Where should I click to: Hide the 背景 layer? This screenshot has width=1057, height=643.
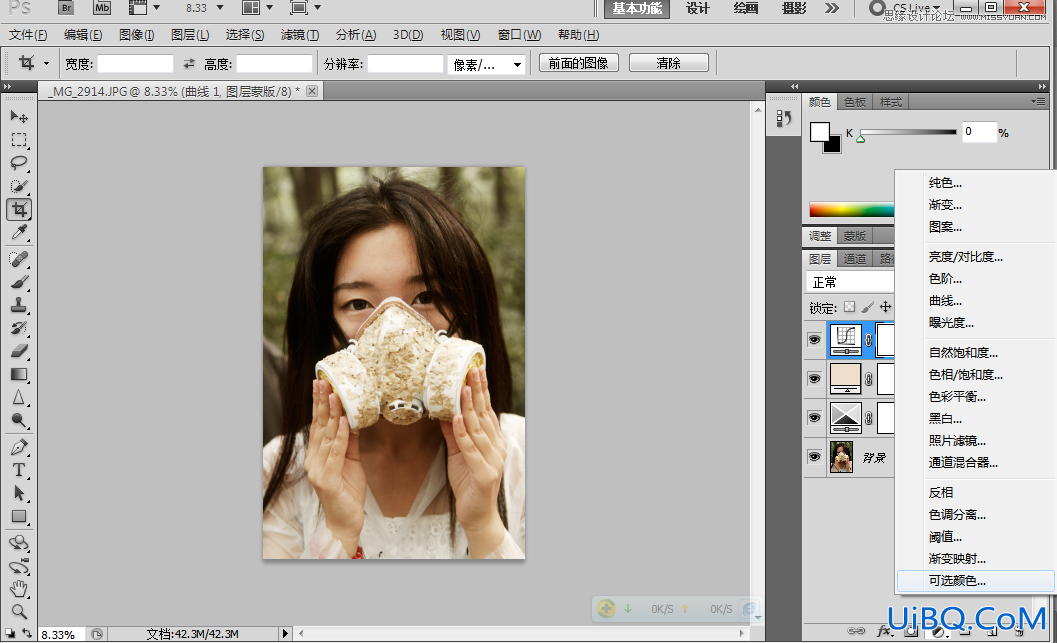[814, 456]
